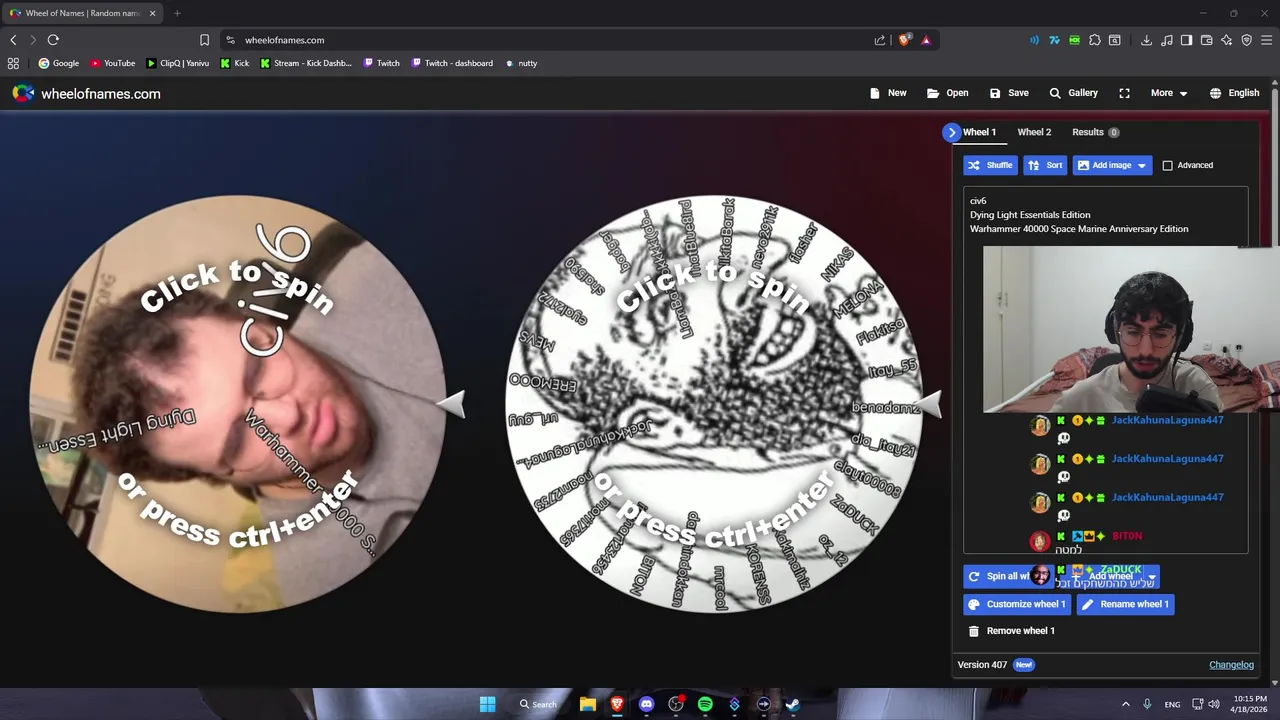Go back in browser history
Viewport: 1280px width, 720px height.
(13, 40)
